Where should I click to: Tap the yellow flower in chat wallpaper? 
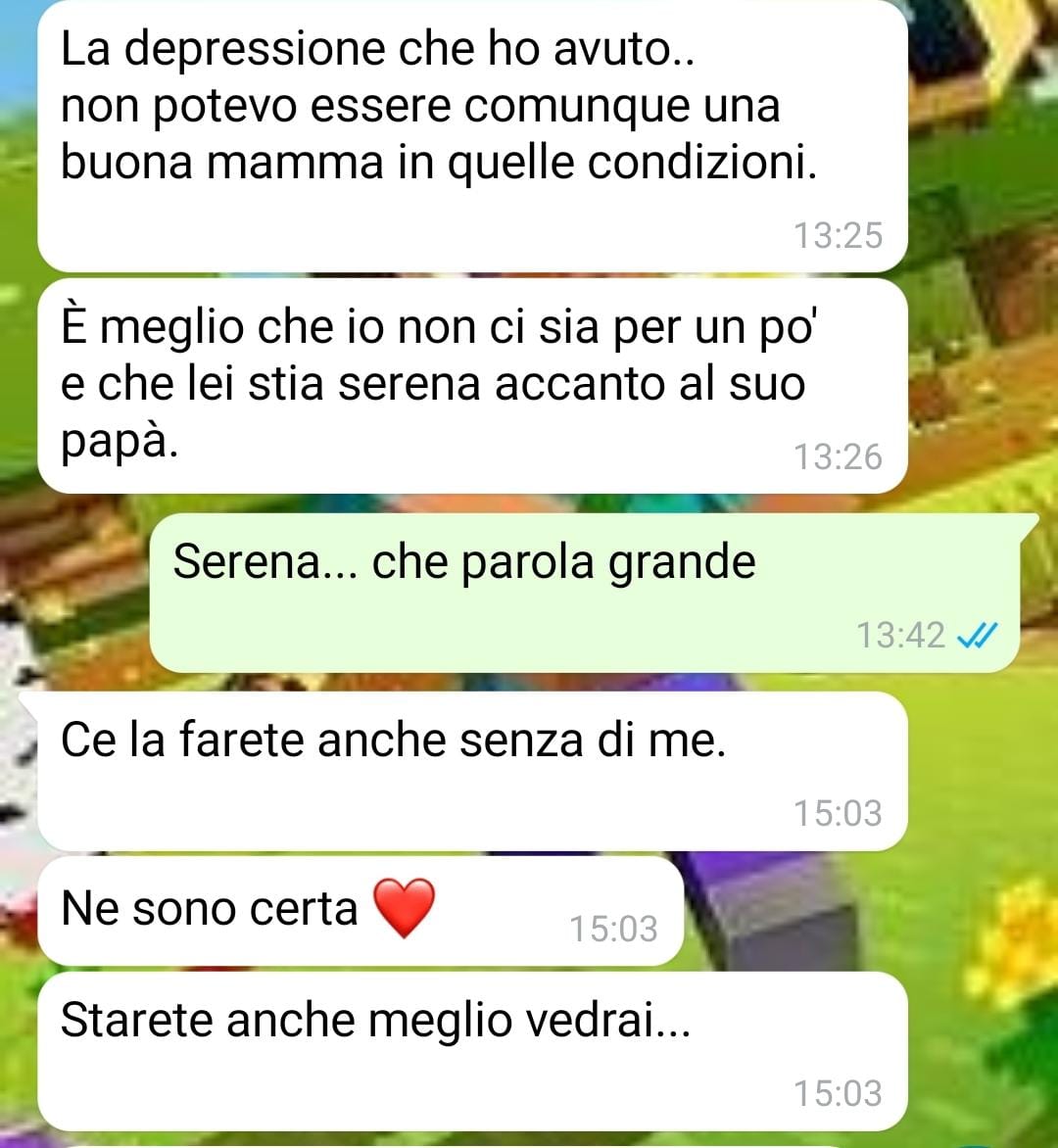point(1015,934)
